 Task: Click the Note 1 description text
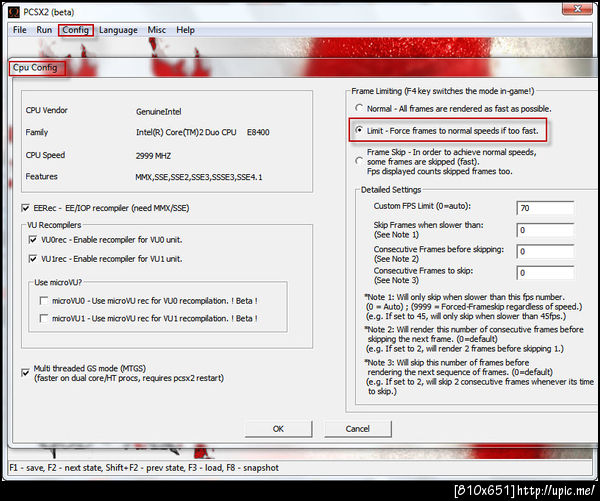(x=473, y=307)
